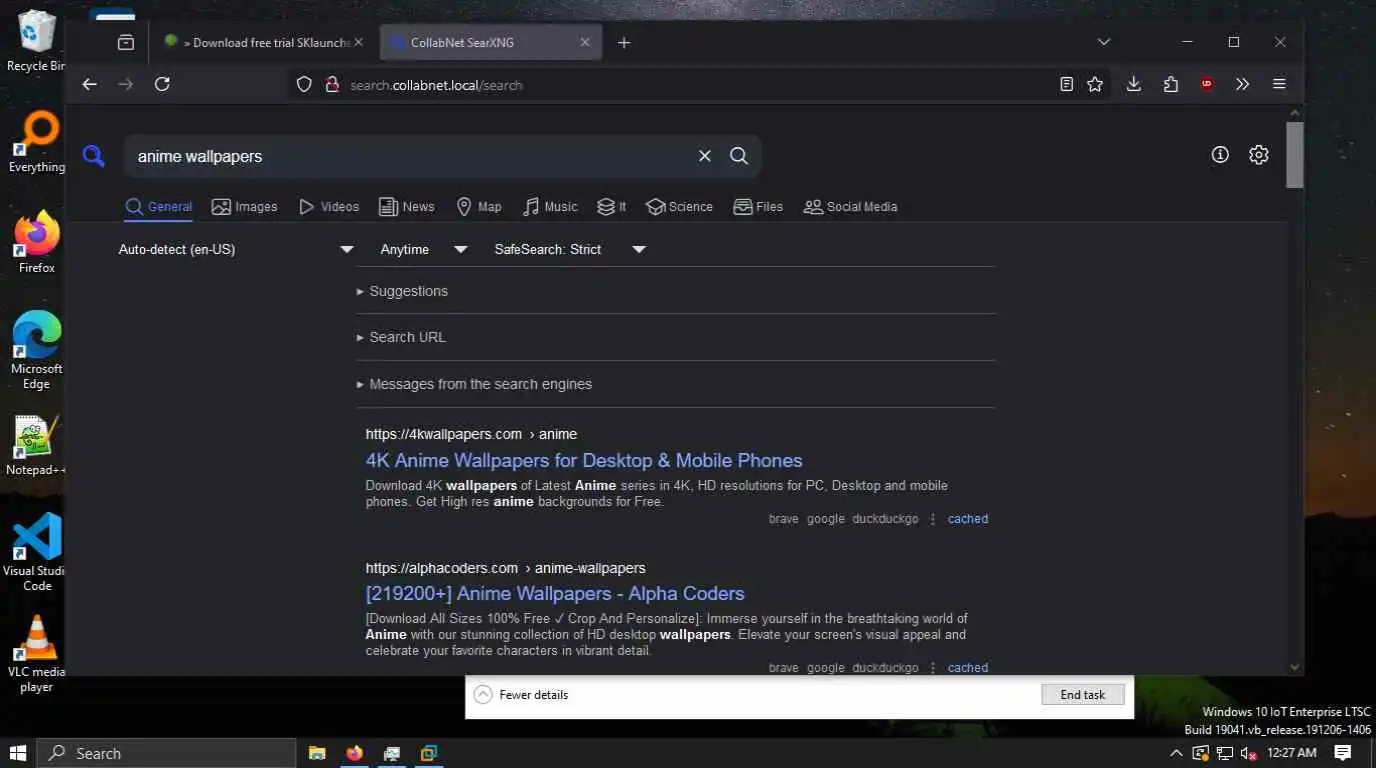Toggle reader view icon in address bar
Viewport: 1376px width, 768px height.
1067,85
